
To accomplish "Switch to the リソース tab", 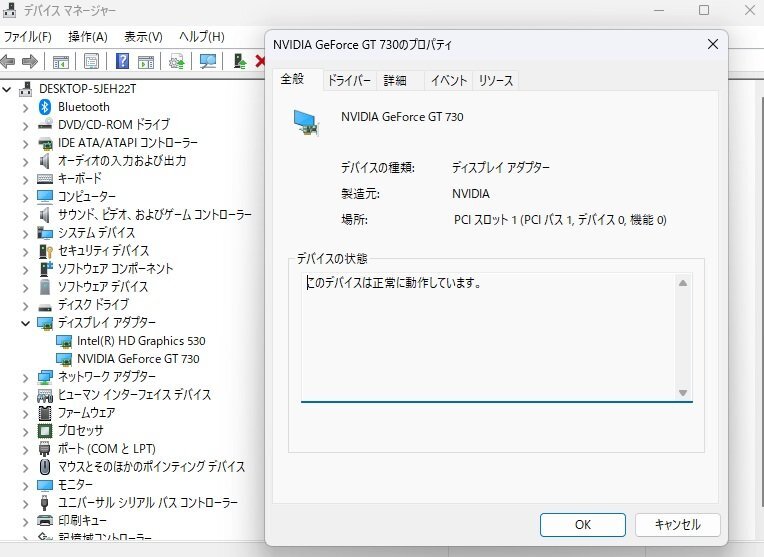I will click(496, 80).
